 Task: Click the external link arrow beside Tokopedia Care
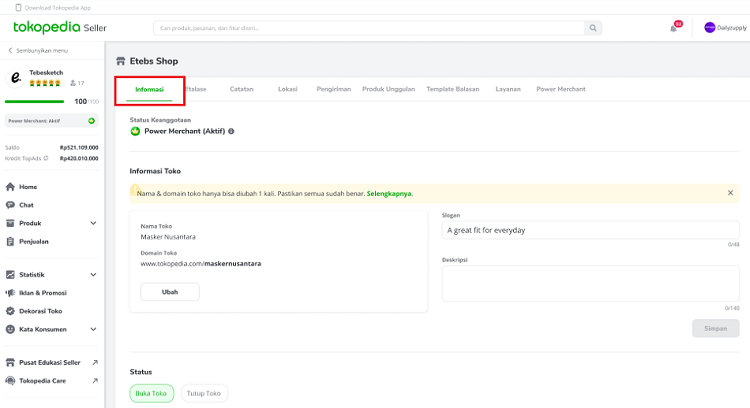point(95,381)
